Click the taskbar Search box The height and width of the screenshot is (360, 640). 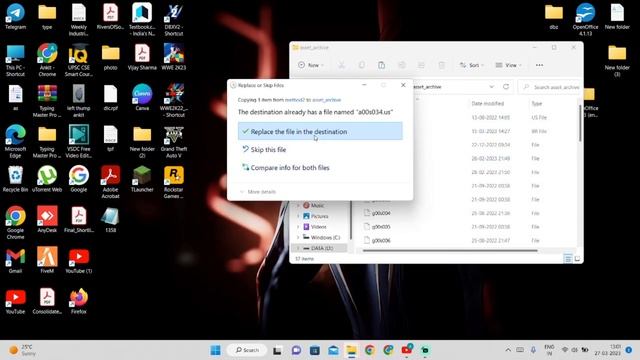click(x=248, y=350)
